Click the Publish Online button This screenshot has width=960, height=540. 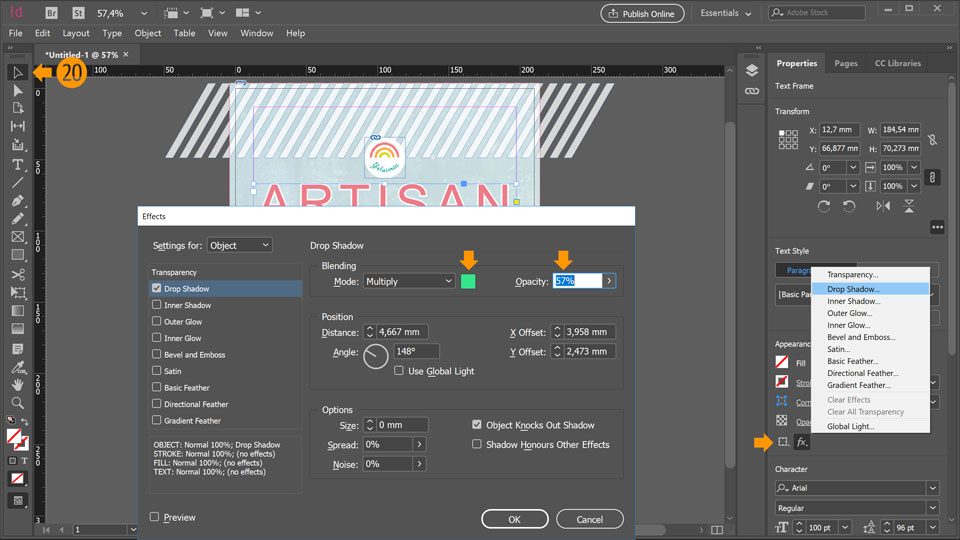pyautogui.click(x=642, y=14)
